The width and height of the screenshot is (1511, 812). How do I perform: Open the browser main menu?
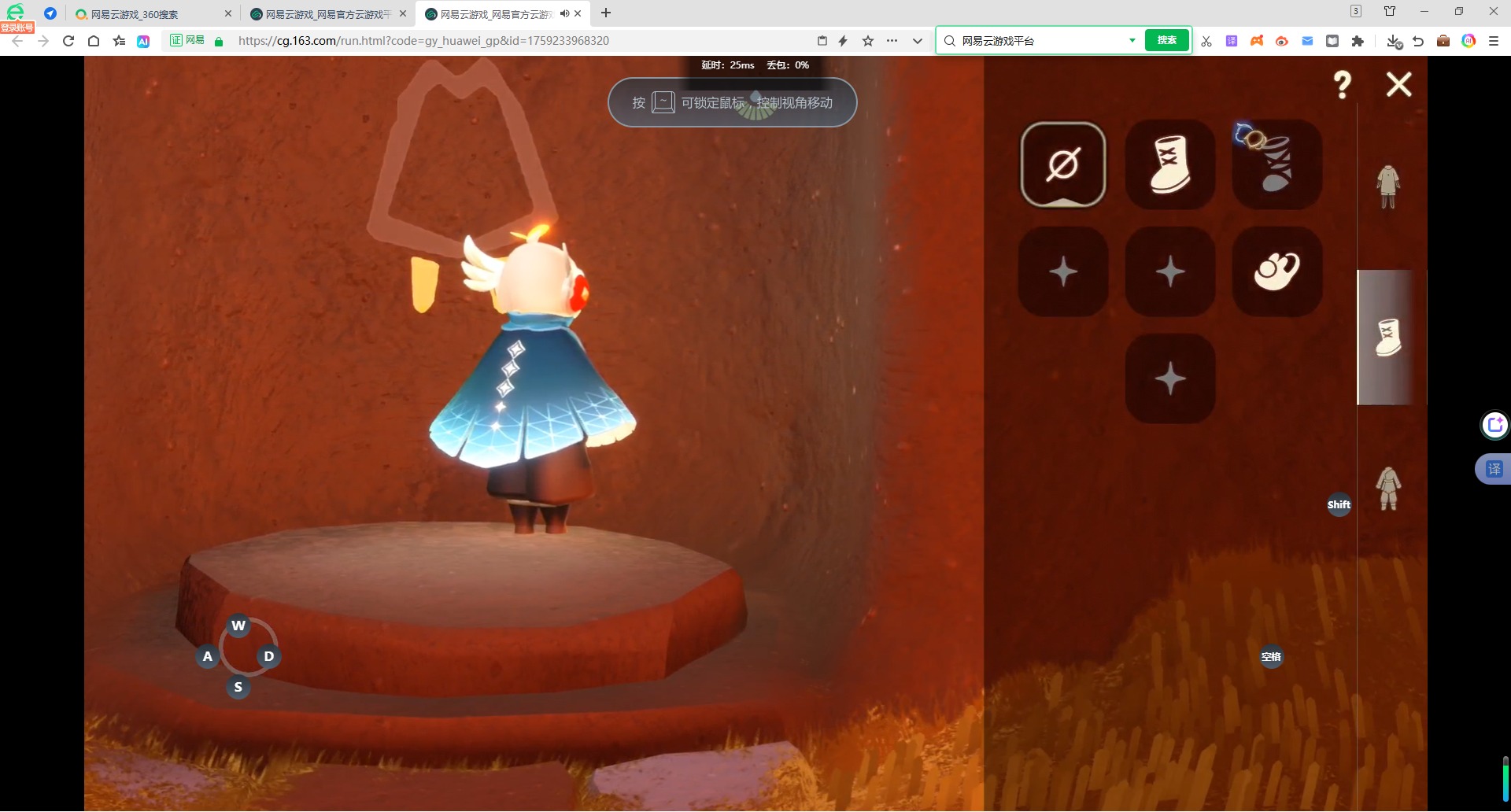[x=1494, y=41]
